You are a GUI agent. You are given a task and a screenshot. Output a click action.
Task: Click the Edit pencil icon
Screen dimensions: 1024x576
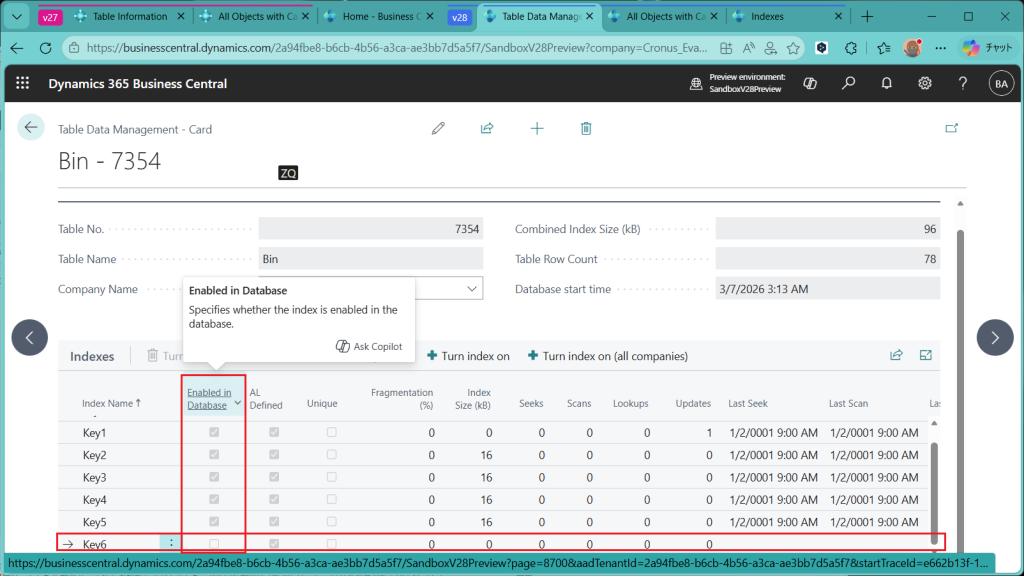(x=438, y=128)
